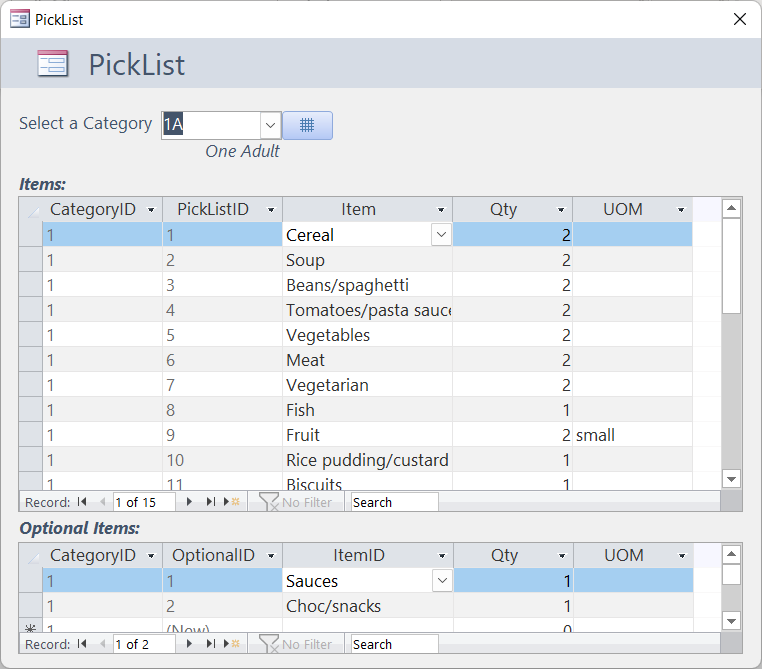Viewport: 762px width, 669px height.
Task: Select the row selector for Soup row
Action: 30,260
